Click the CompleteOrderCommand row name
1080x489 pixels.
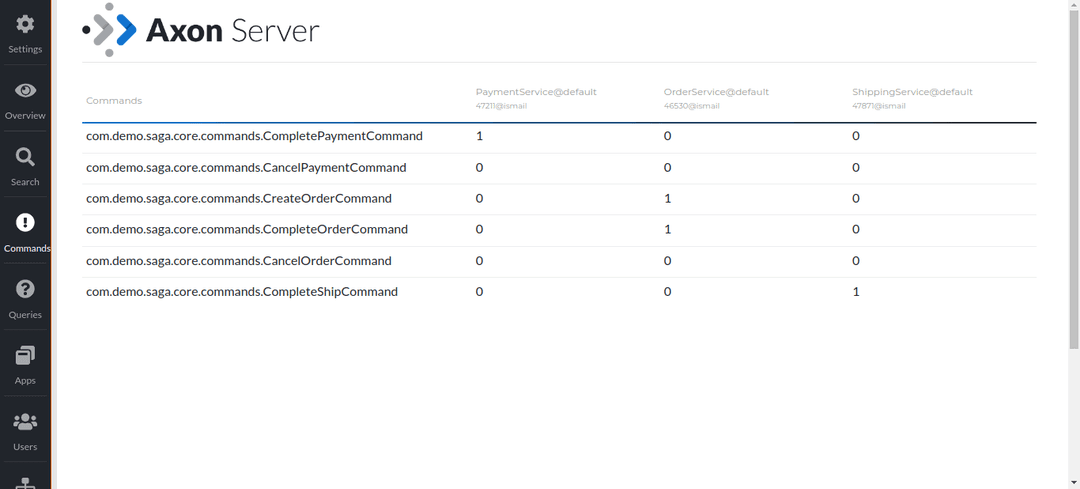(x=247, y=230)
